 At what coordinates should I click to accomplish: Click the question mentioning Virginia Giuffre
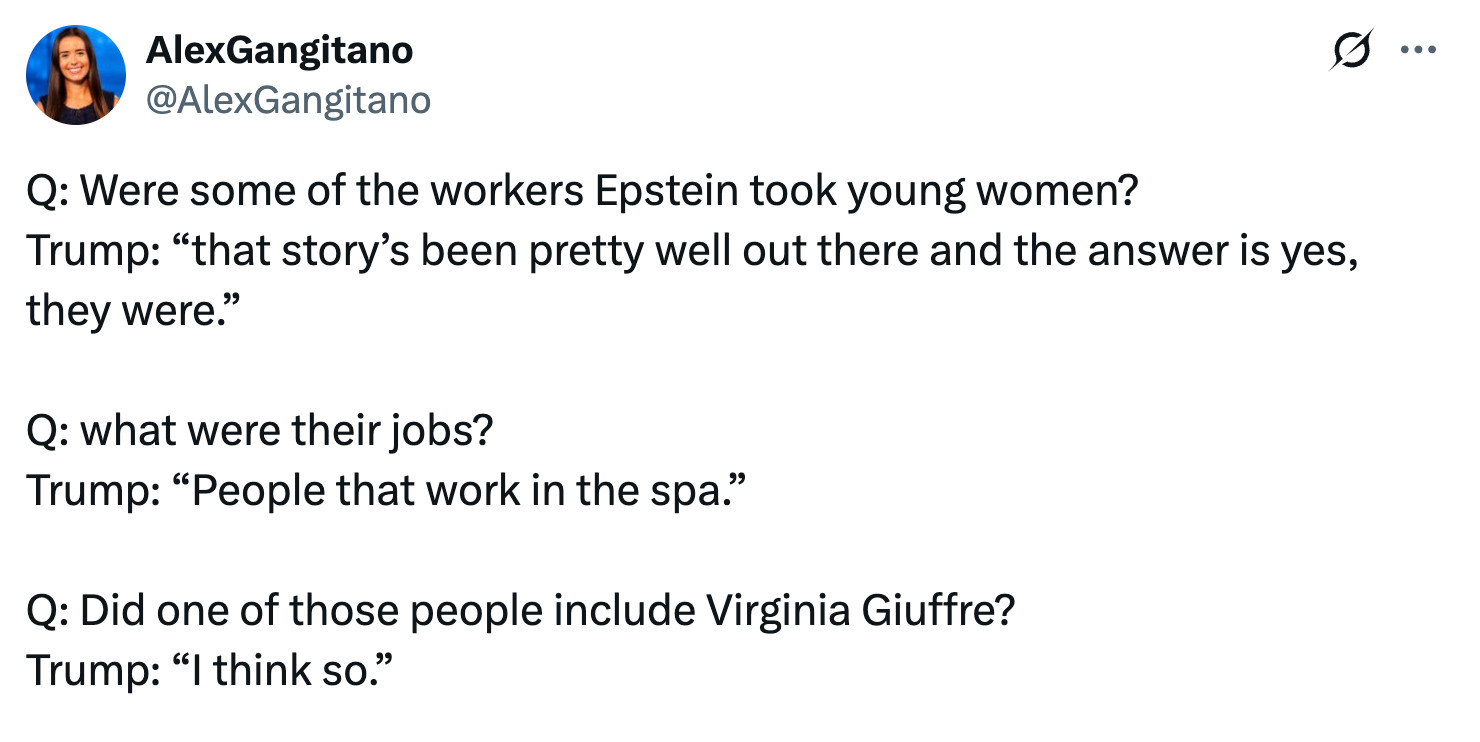pos(521,611)
